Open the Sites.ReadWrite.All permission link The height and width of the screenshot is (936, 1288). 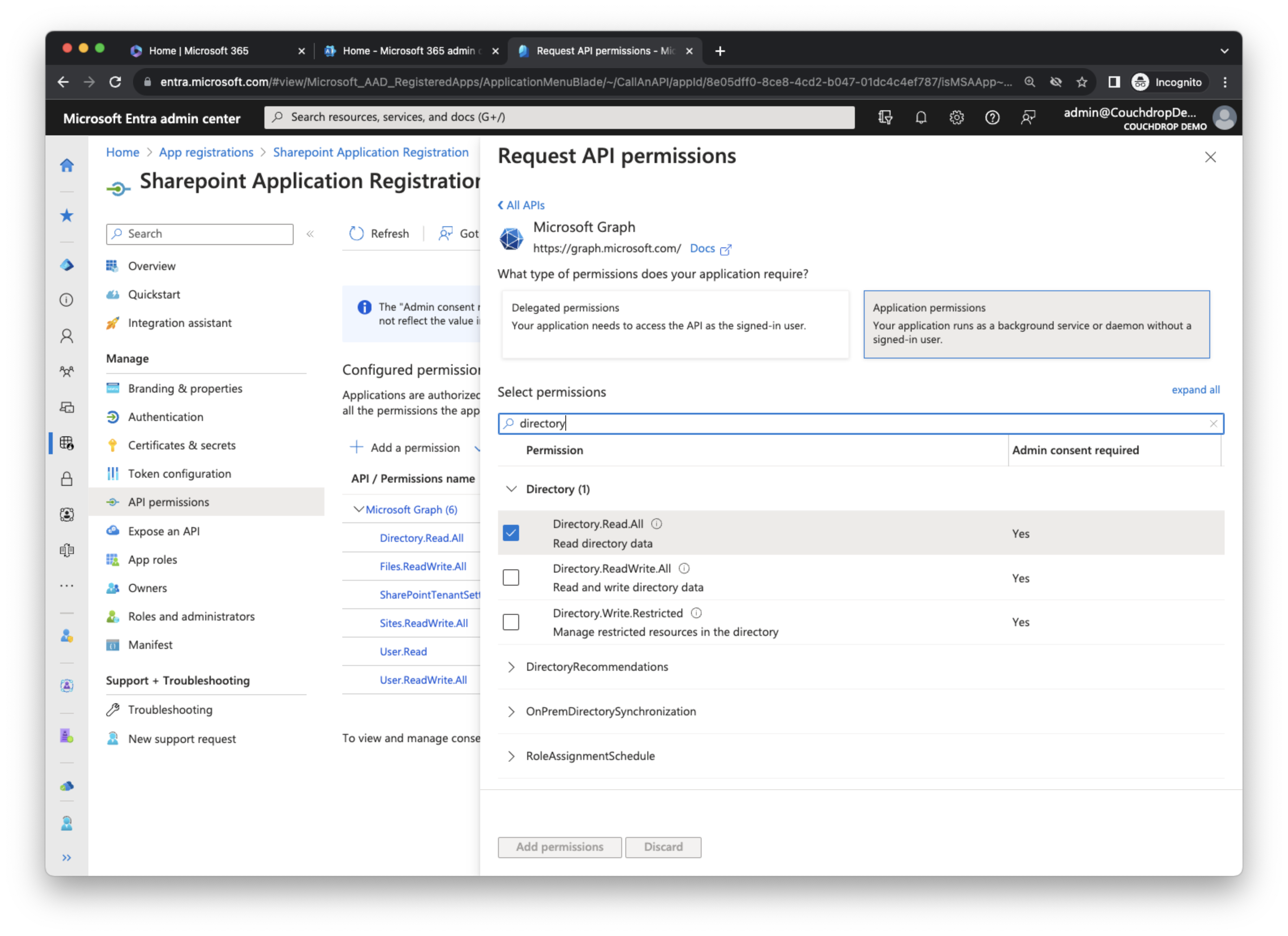click(x=424, y=623)
